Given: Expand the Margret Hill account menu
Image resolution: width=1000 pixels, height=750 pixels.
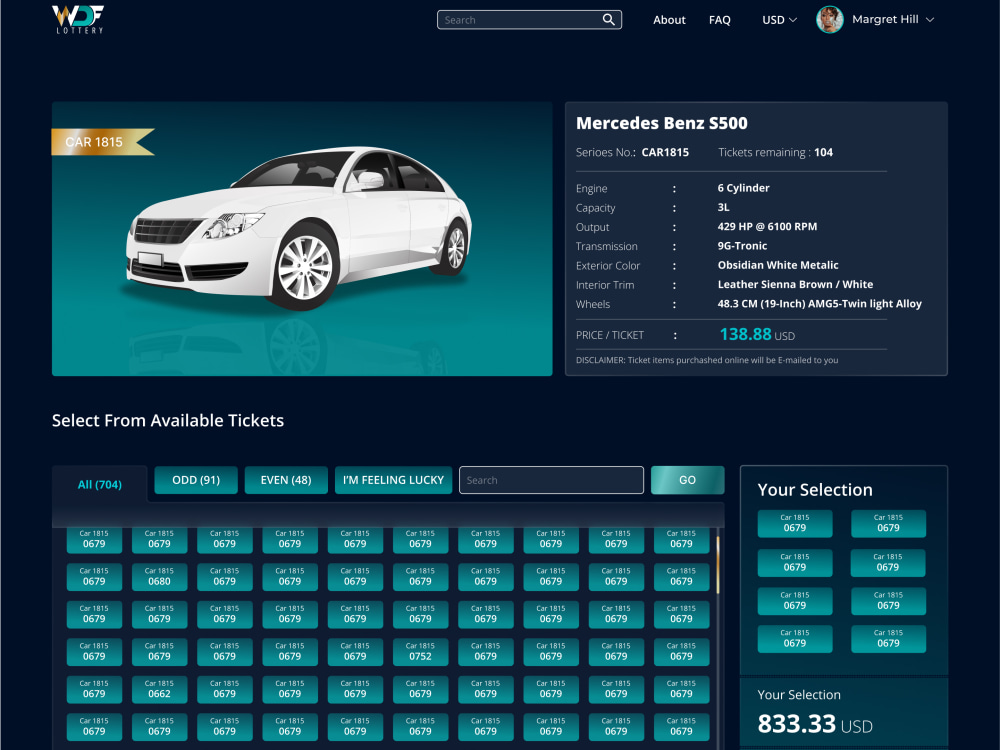Looking at the screenshot, I should point(893,20).
